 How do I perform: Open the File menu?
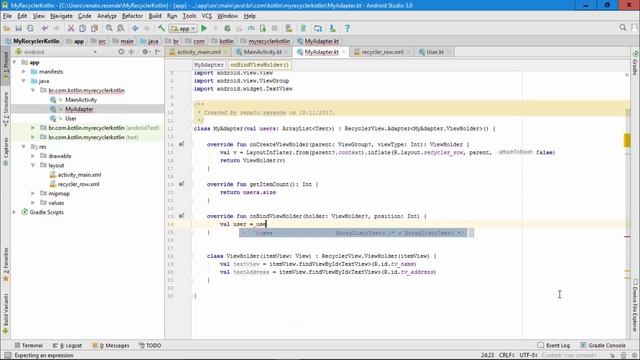(7, 16)
